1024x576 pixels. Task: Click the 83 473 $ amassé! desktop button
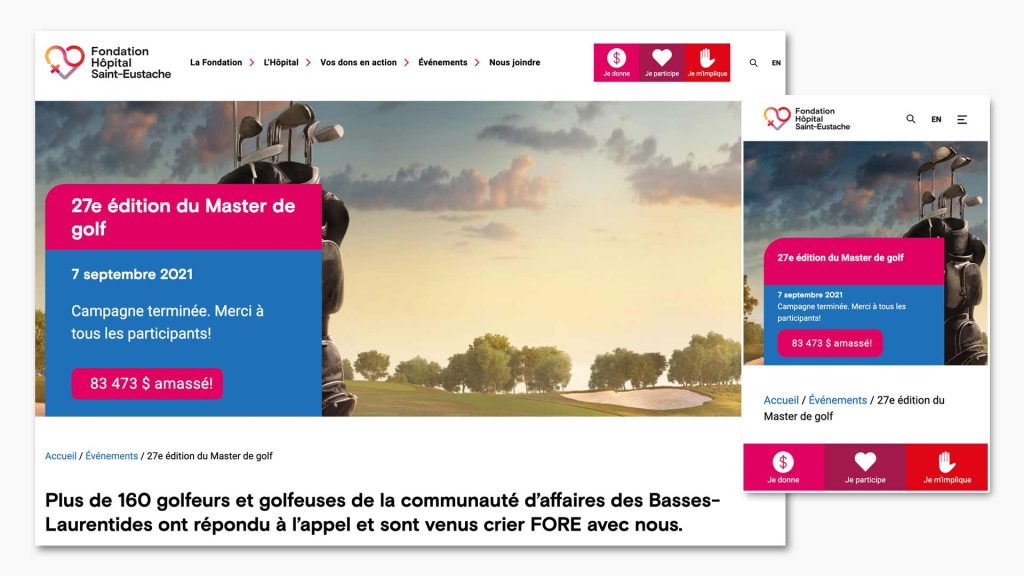[147, 383]
